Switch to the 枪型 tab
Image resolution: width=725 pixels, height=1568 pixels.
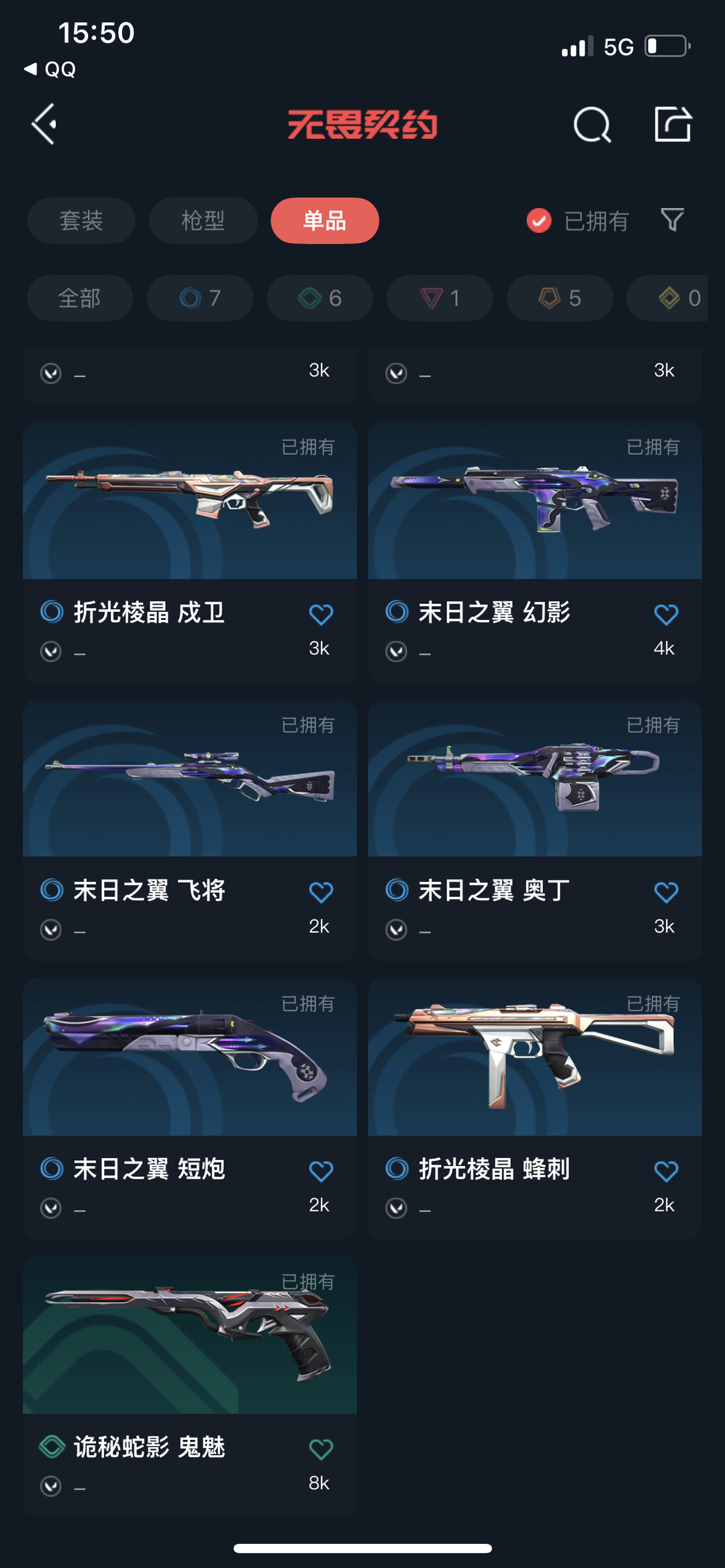[x=203, y=220]
